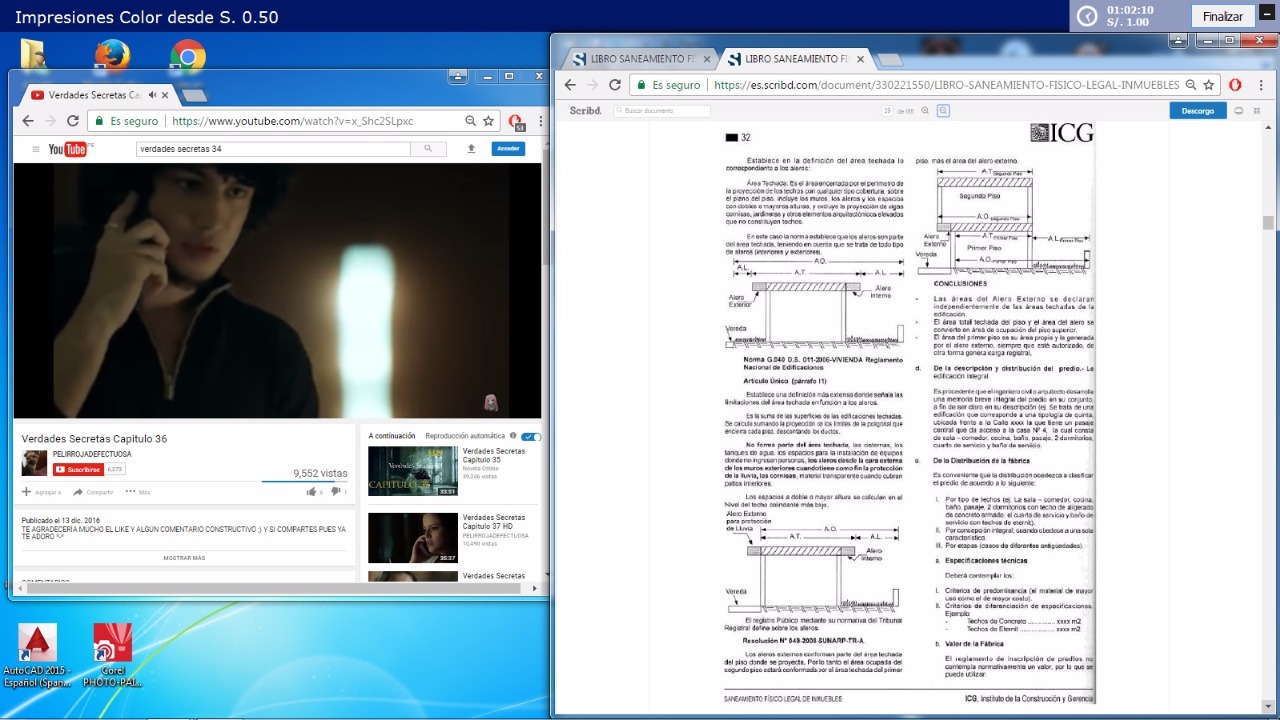Open the YouTube hamburger guide menu
Image resolution: width=1280 pixels, height=720 pixels.
pyautogui.click(x=36, y=149)
